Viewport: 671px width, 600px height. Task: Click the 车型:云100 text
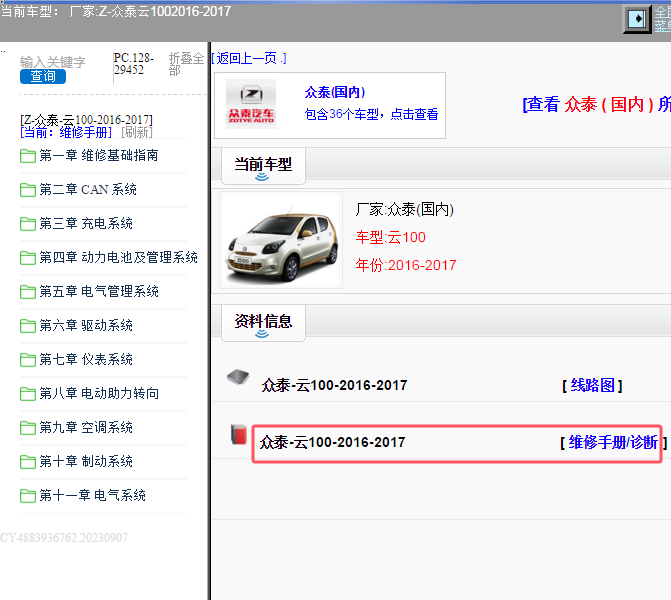[x=390, y=237]
